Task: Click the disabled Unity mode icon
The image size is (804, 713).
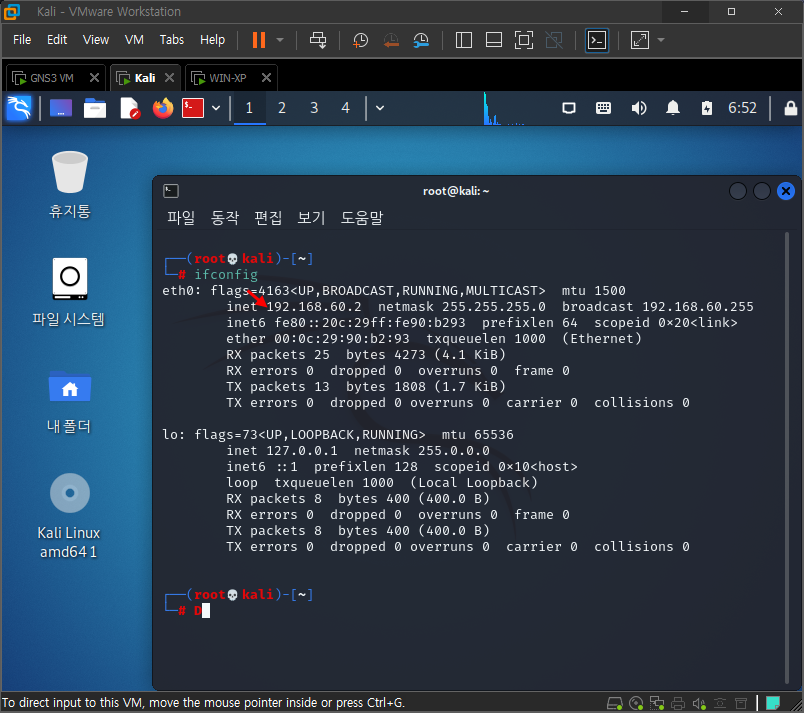Action: point(554,40)
